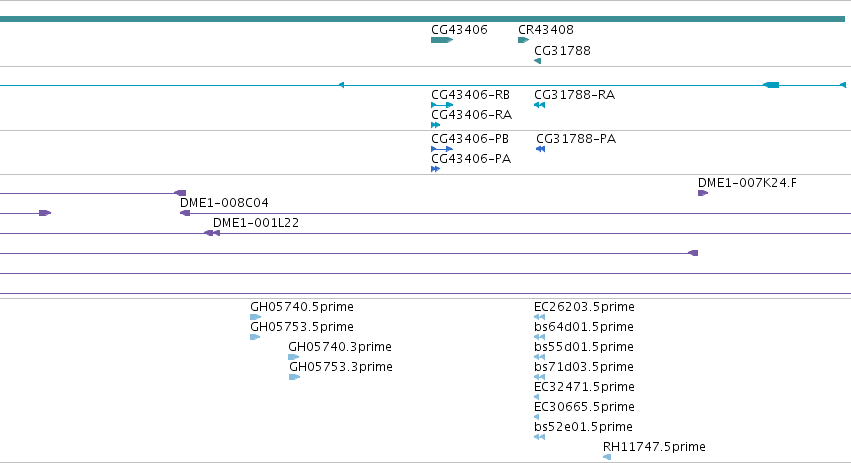The image size is (851, 463).
Task: Click the CG31788-PA protein arrow
Action: tap(541, 149)
